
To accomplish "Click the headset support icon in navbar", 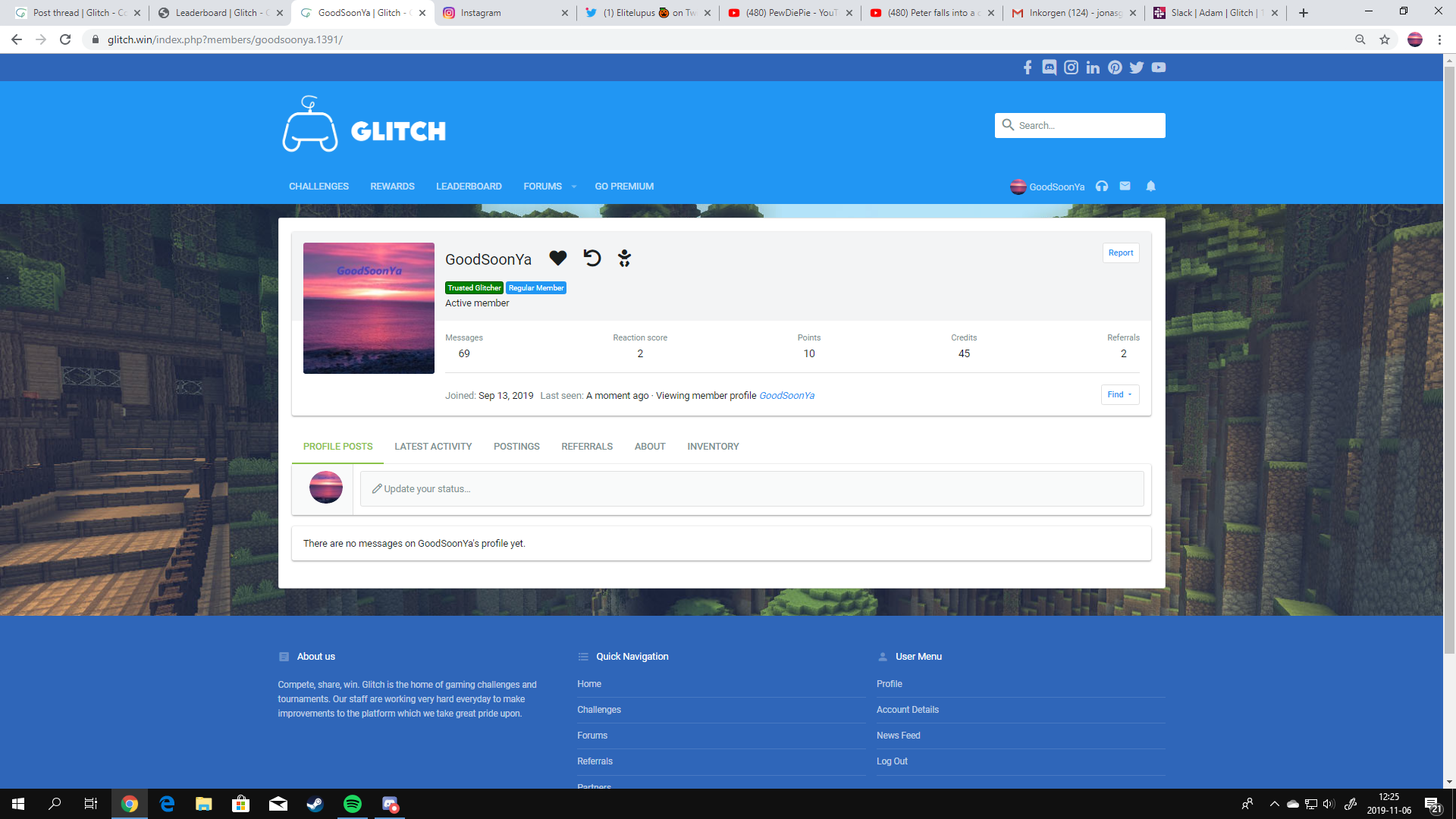I will (x=1102, y=187).
